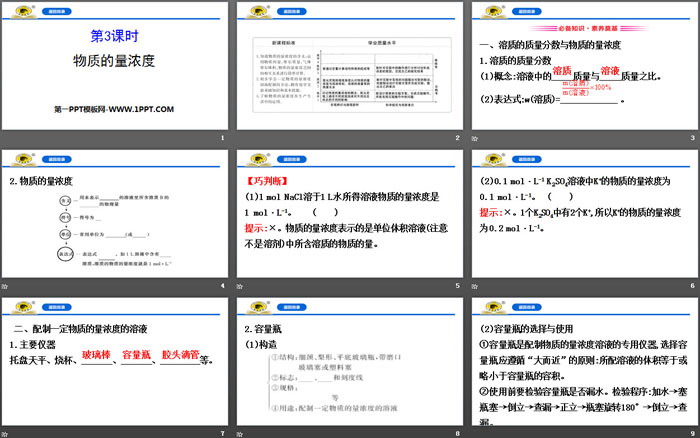The width and height of the screenshot is (700, 438).
Task: Click the blue pill button on slide 1
Action: click(57, 12)
